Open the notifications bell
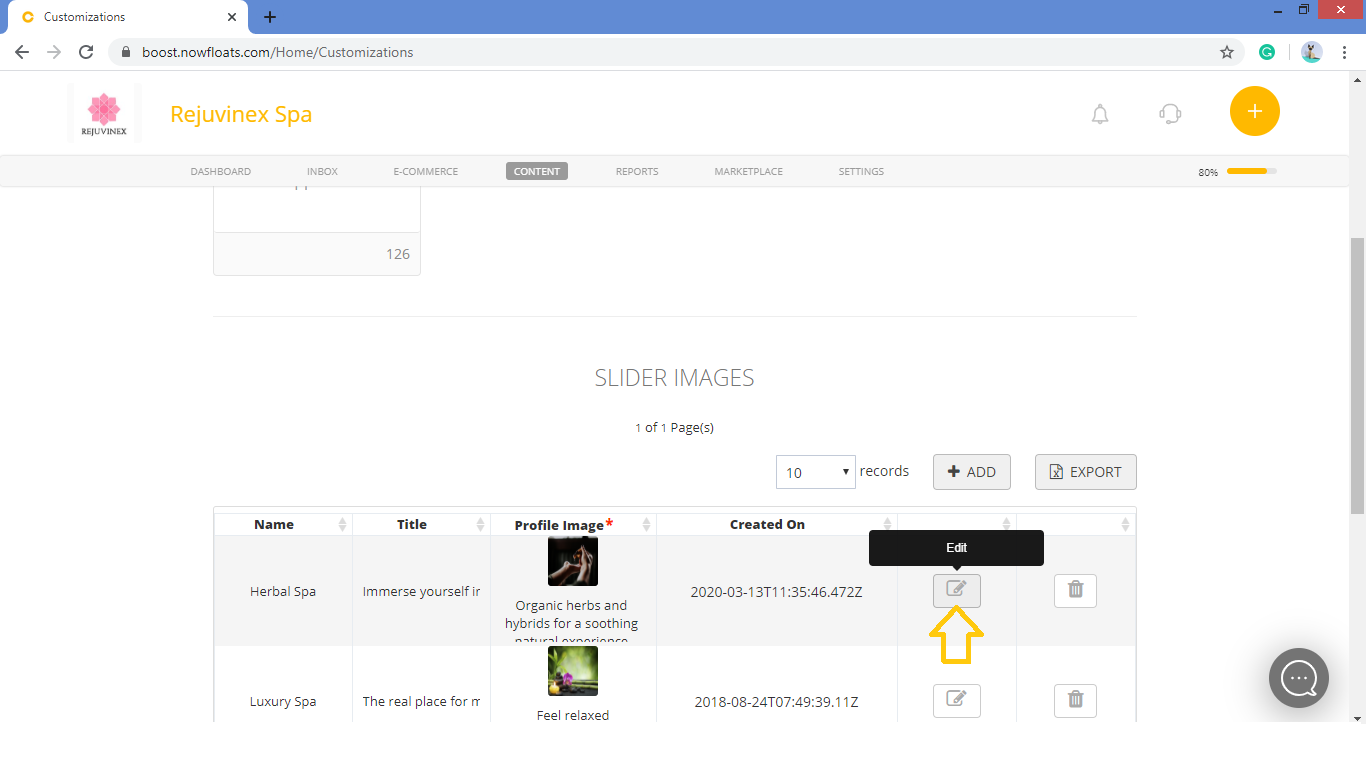Image resolution: width=1366 pixels, height=768 pixels. [x=1100, y=114]
